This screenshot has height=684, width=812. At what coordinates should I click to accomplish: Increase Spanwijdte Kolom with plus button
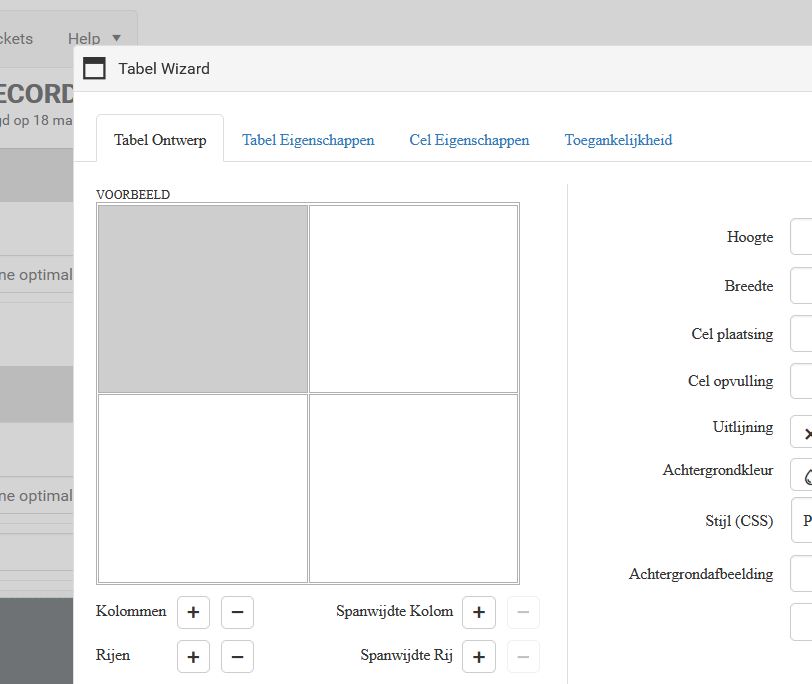(x=479, y=612)
